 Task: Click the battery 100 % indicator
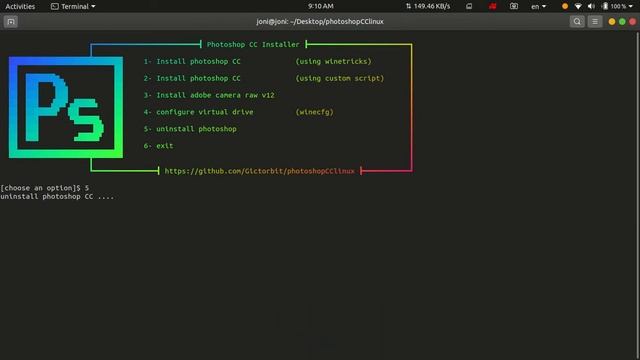[614, 6]
